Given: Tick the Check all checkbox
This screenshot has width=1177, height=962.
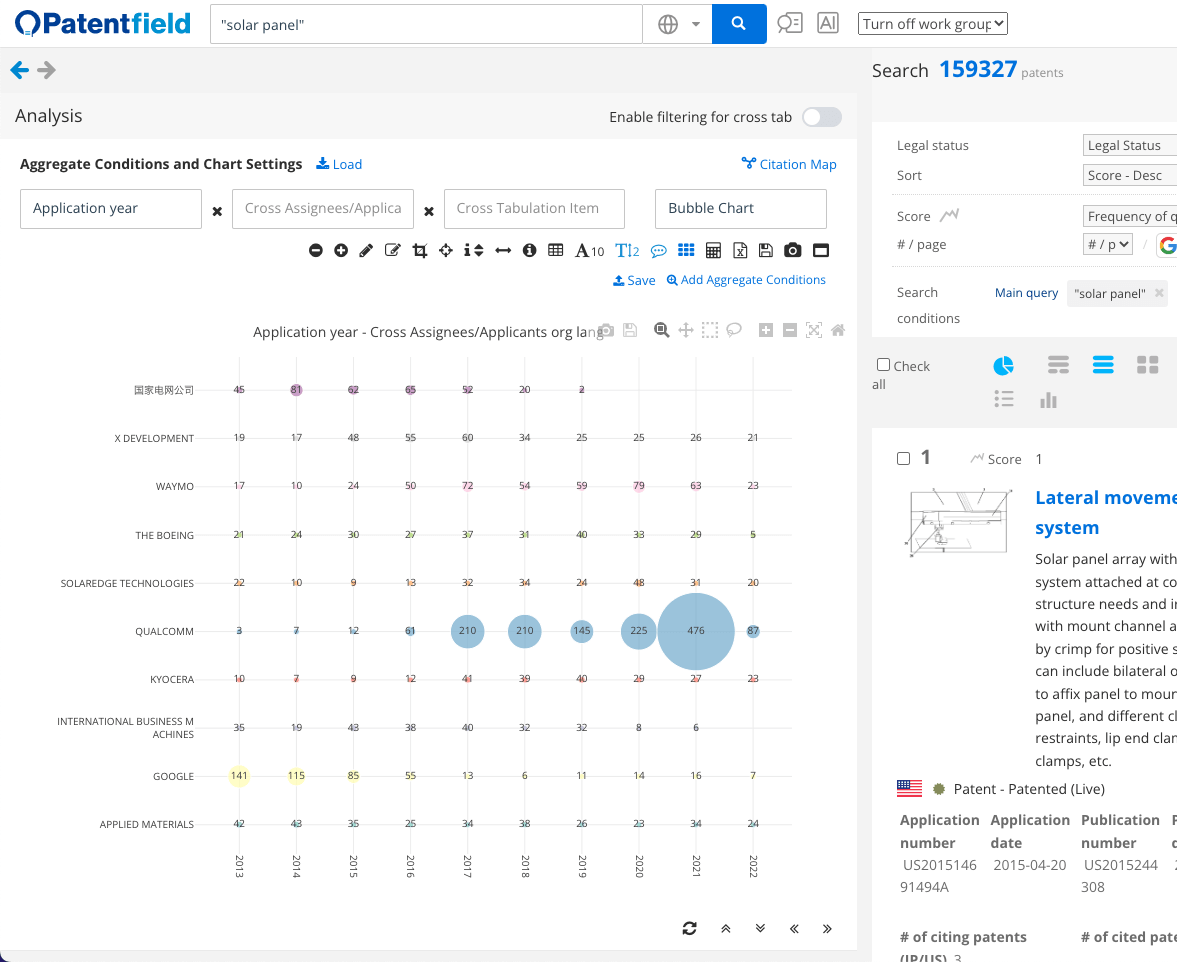Looking at the screenshot, I should pyautogui.click(x=883, y=363).
